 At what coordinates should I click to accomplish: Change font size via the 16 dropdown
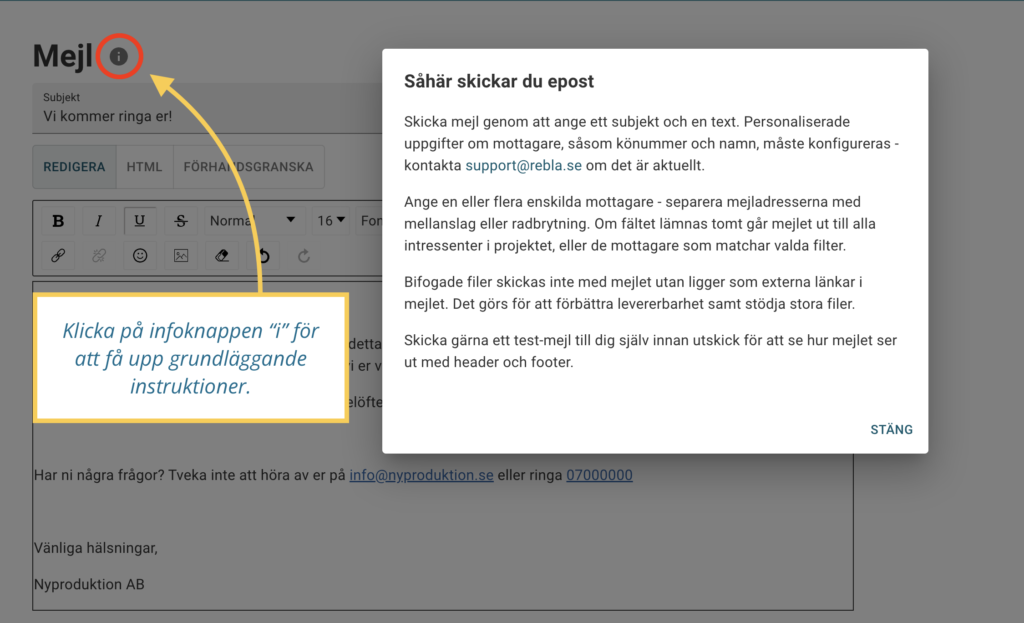coord(330,220)
